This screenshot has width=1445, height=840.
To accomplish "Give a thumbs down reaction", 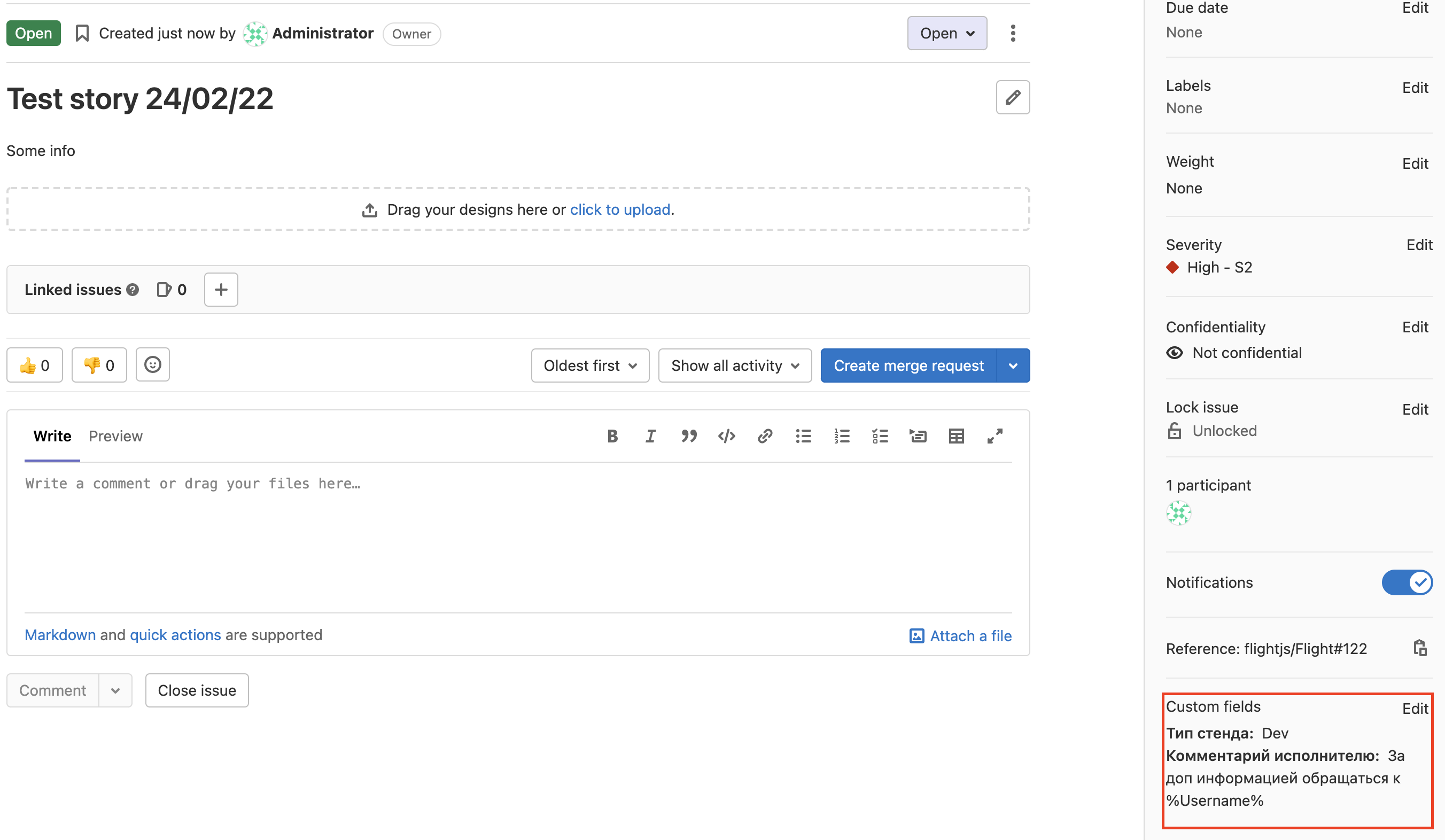I will click(99, 365).
